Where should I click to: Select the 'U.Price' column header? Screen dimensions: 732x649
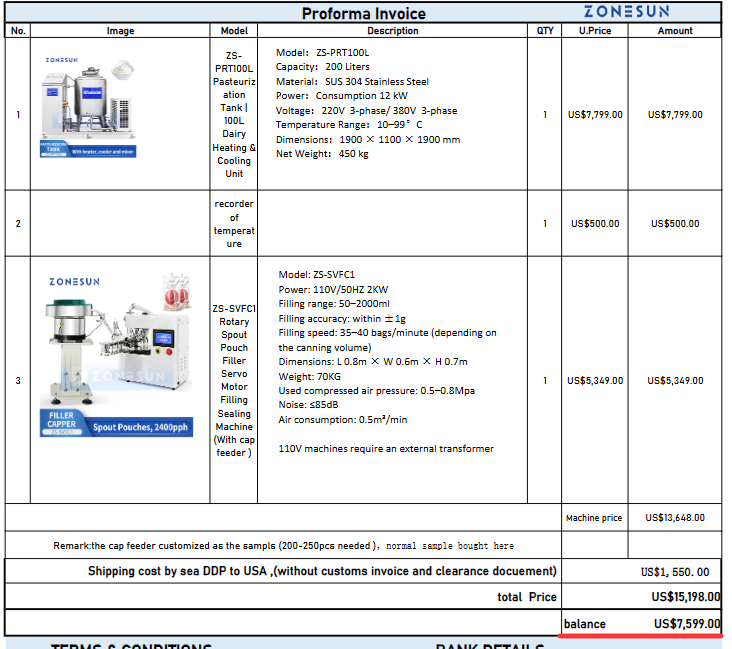point(595,31)
